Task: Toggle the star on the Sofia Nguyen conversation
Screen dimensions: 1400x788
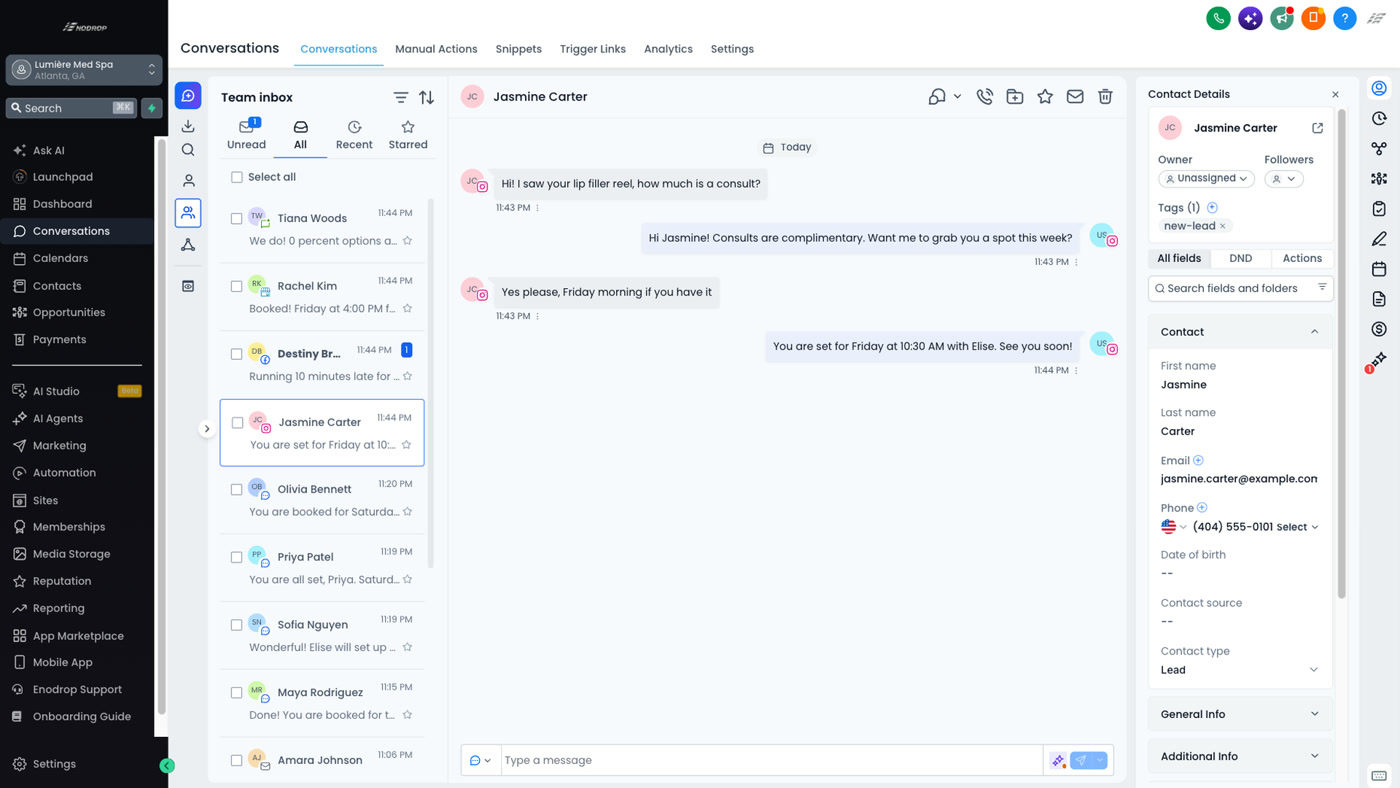Action: [x=407, y=647]
